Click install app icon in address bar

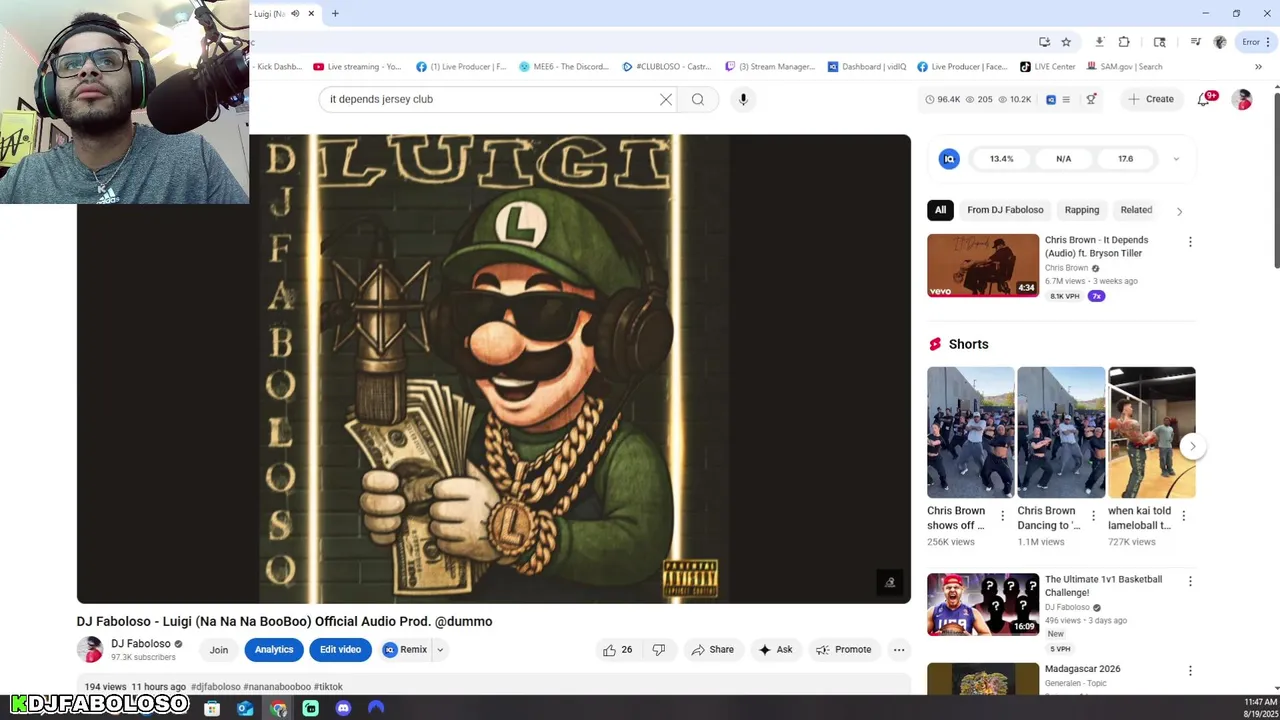[x=1045, y=42]
